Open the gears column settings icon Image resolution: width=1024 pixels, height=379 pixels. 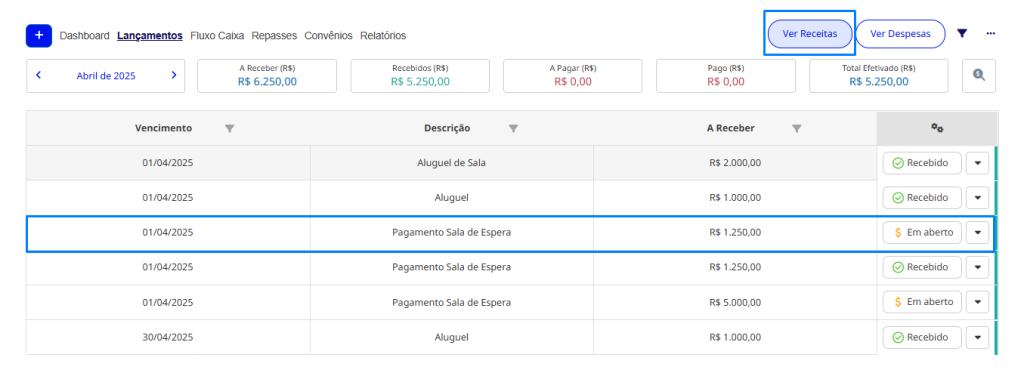click(936, 129)
